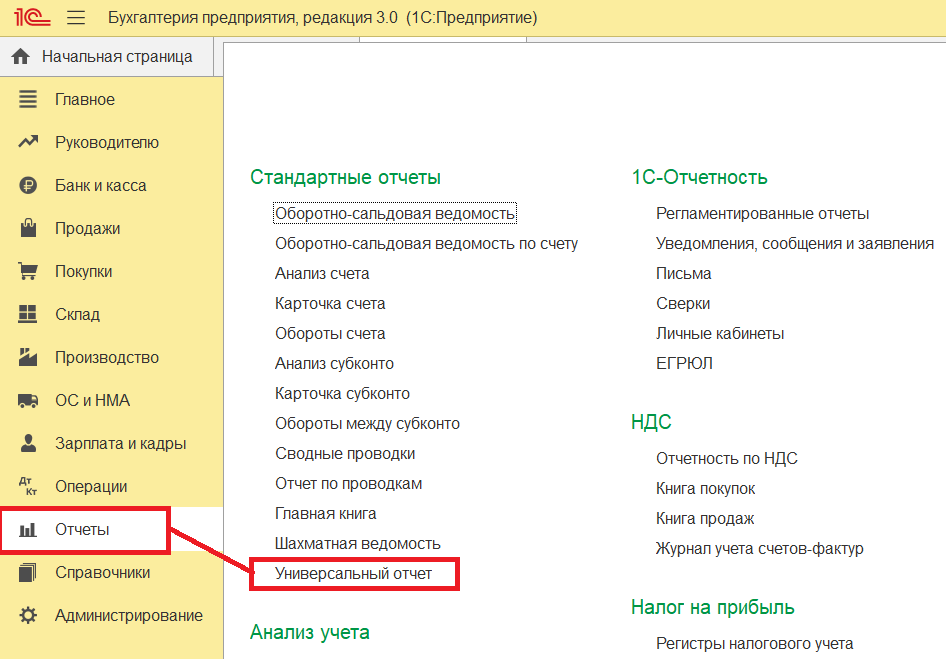Open the Шахматная ведомость report
This screenshot has width=946, height=659.
coord(357,544)
